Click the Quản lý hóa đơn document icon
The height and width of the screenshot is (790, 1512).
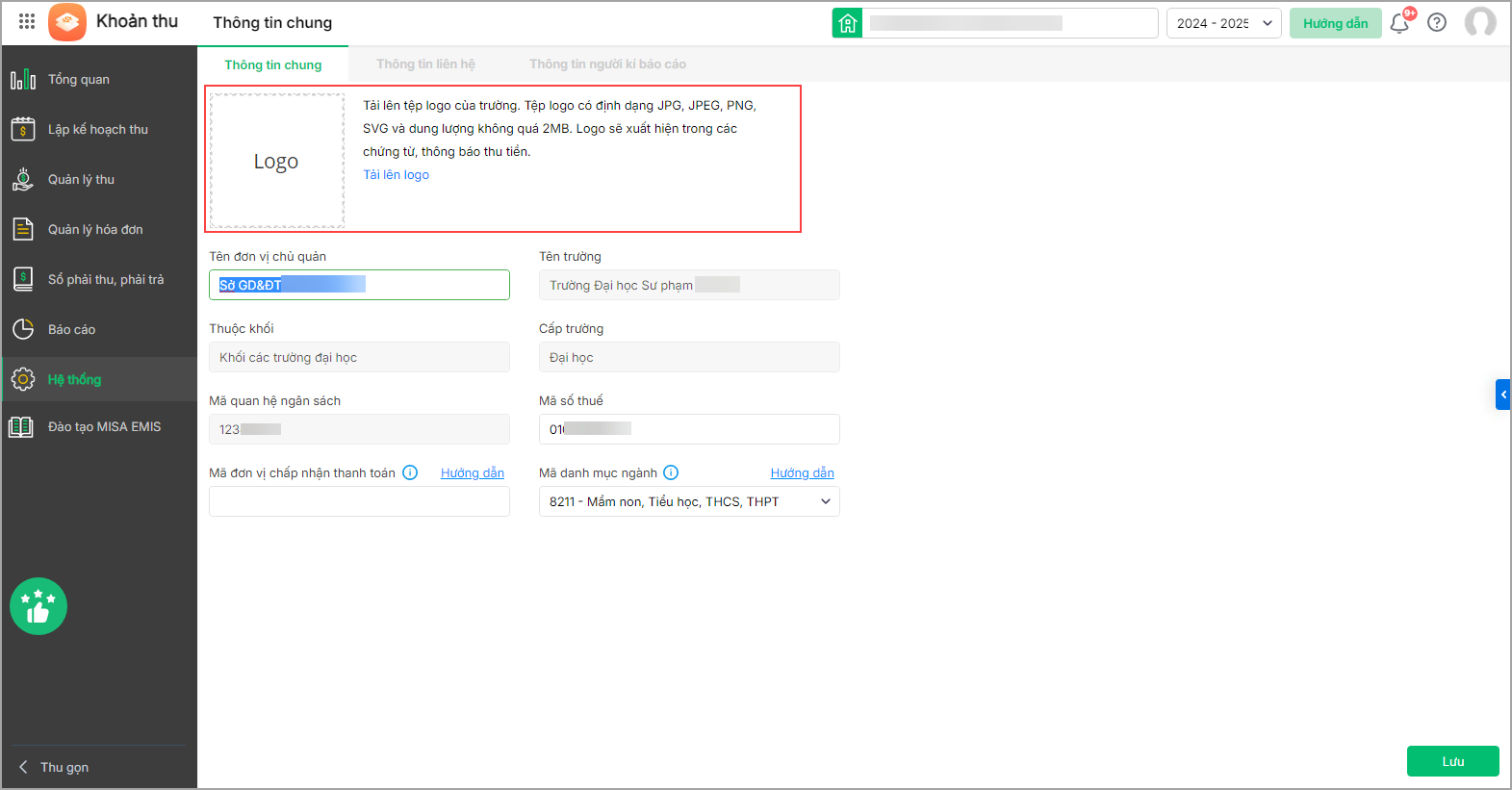click(23, 229)
